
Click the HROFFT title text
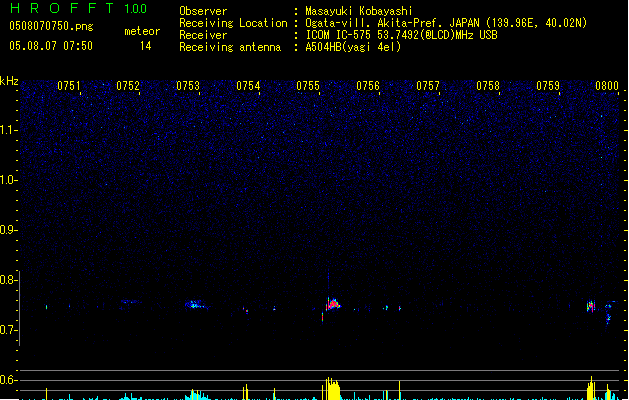coord(62,8)
